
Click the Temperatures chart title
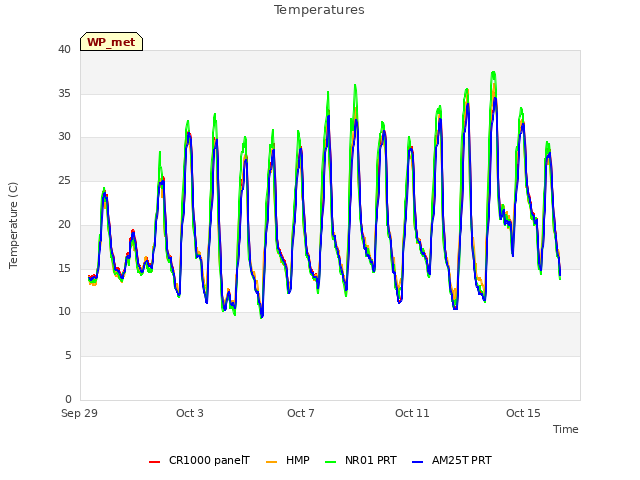pyautogui.click(x=319, y=10)
